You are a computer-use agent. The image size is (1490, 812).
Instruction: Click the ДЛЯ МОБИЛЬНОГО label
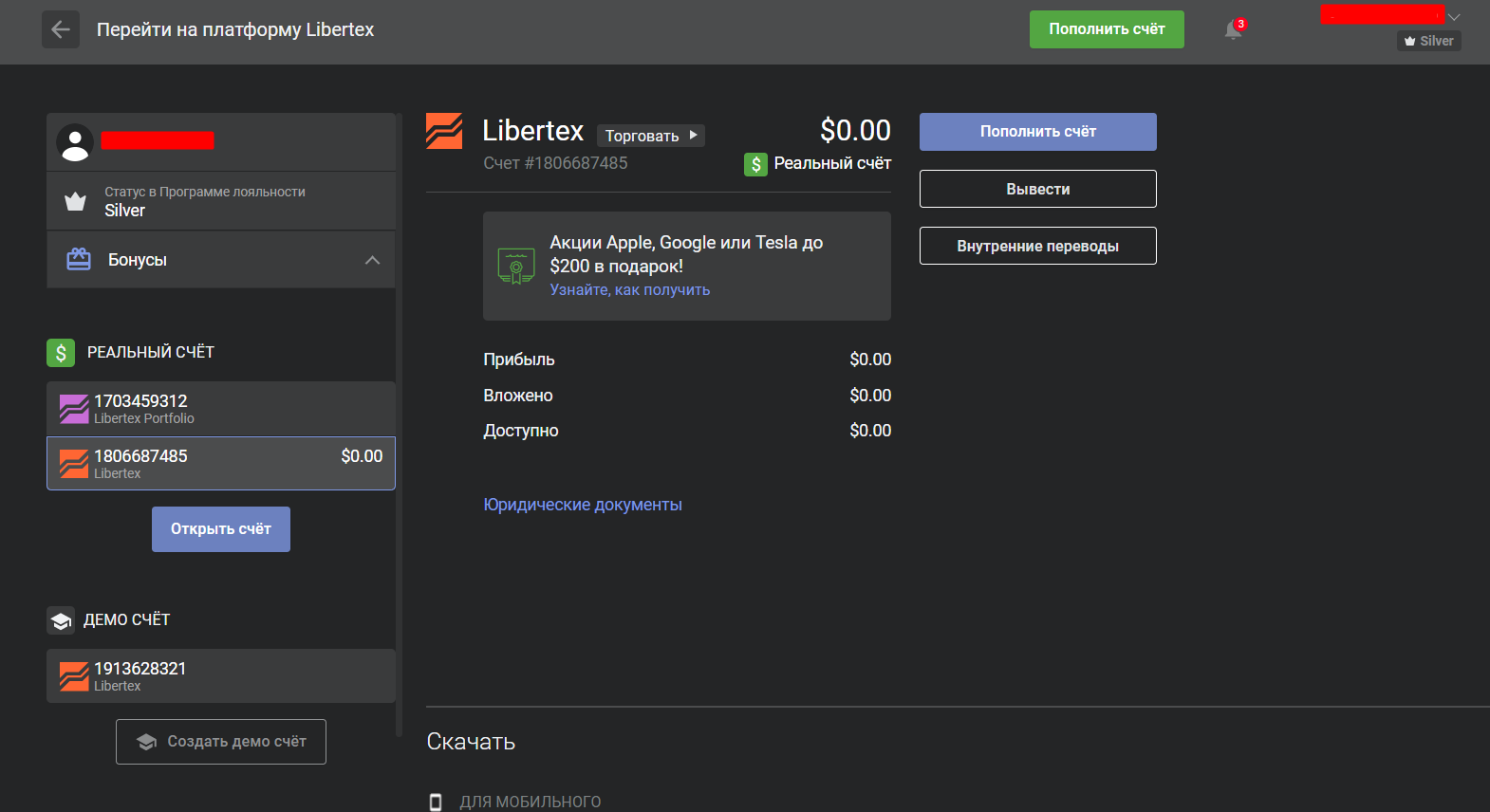point(531,802)
